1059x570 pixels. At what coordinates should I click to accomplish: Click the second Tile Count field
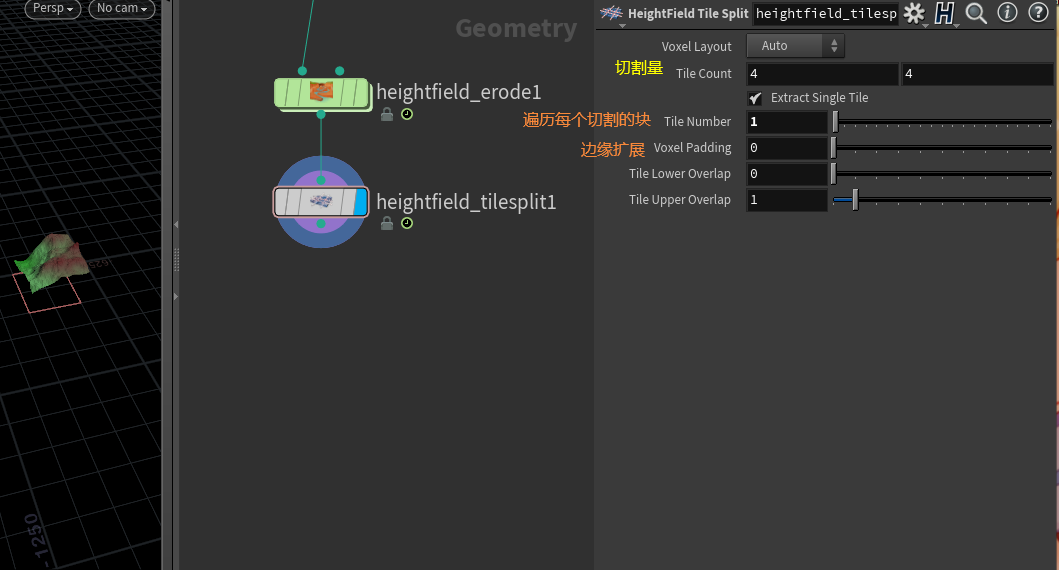point(977,74)
